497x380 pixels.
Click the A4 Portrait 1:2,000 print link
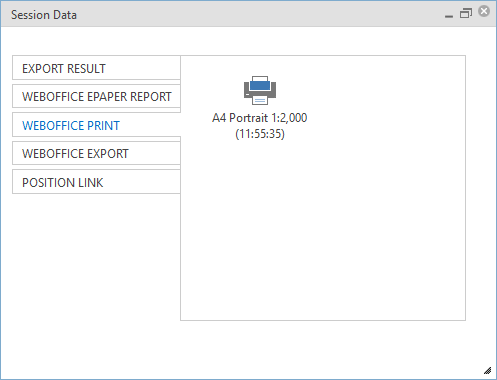point(260,126)
